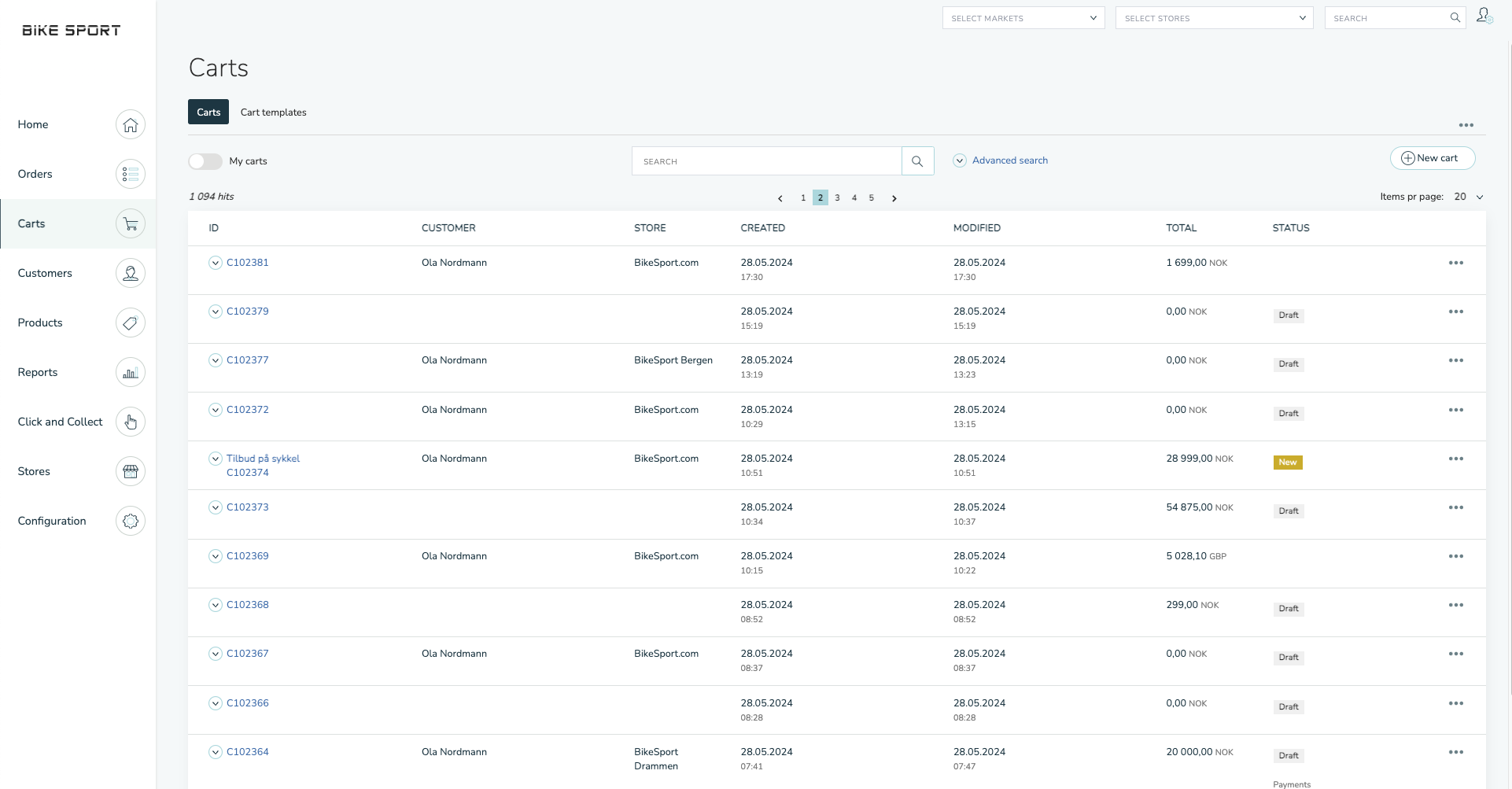Go to page 3 of results
Screen dimensions: 1512x789
click(837, 198)
